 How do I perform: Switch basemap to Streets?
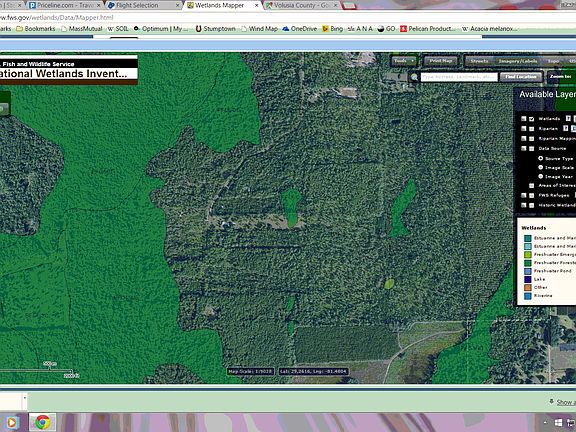[x=479, y=61]
